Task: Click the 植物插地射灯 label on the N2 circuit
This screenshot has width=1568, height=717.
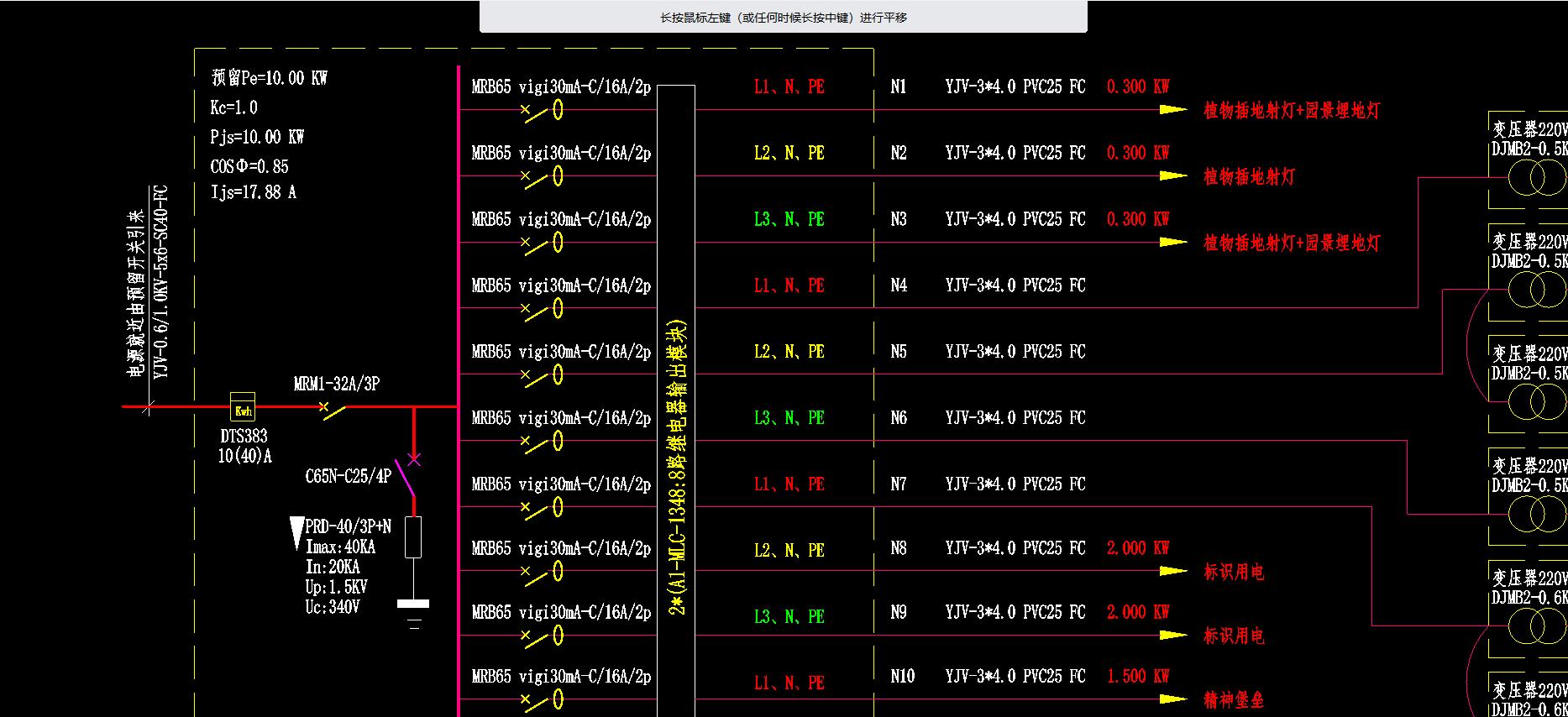Action: click(x=1249, y=176)
